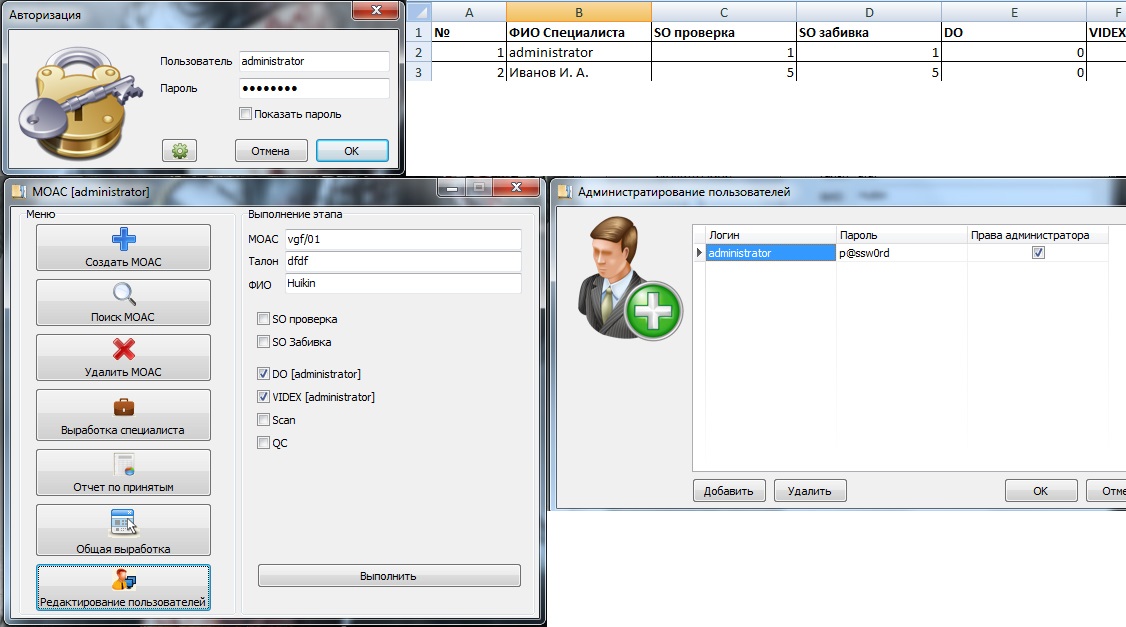
Task: Click the Удалить button in user administration
Action: pos(810,491)
